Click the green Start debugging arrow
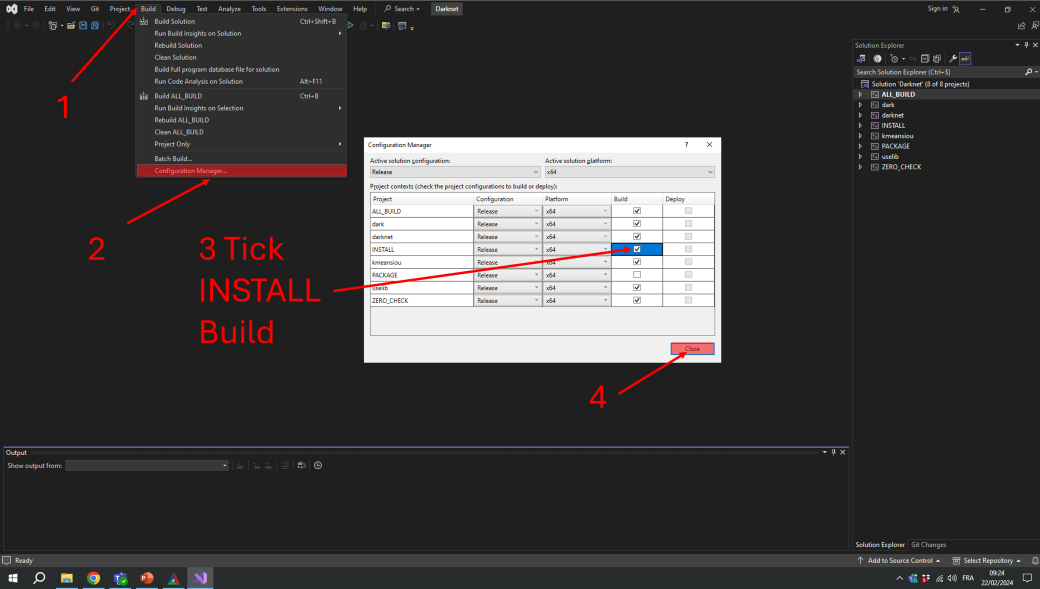 tap(350, 25)
